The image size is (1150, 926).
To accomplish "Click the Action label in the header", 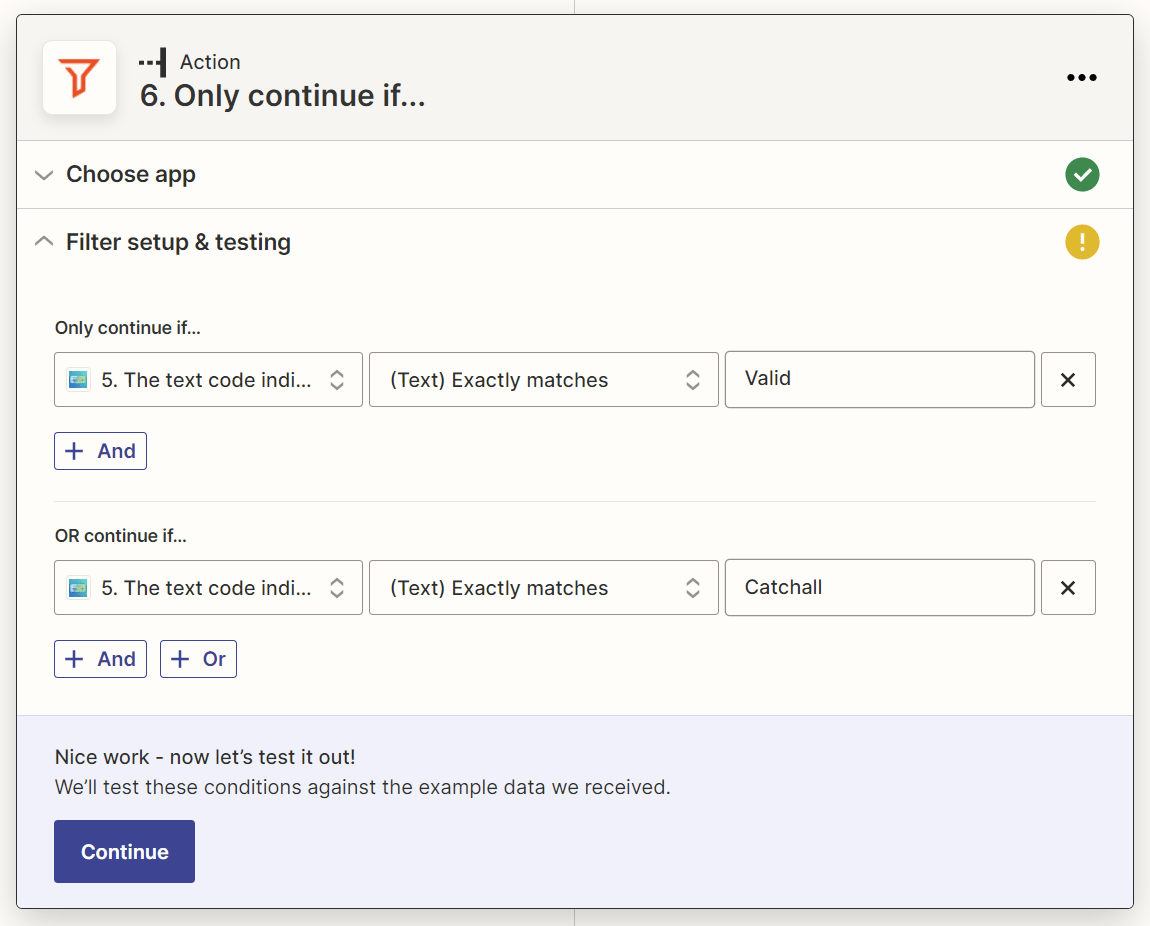I will [x=209, y=61].
